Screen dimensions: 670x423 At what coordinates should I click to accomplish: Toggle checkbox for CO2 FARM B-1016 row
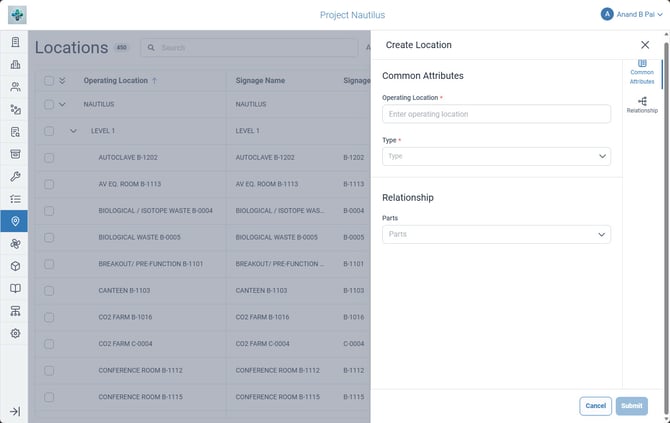click(49, 317)
